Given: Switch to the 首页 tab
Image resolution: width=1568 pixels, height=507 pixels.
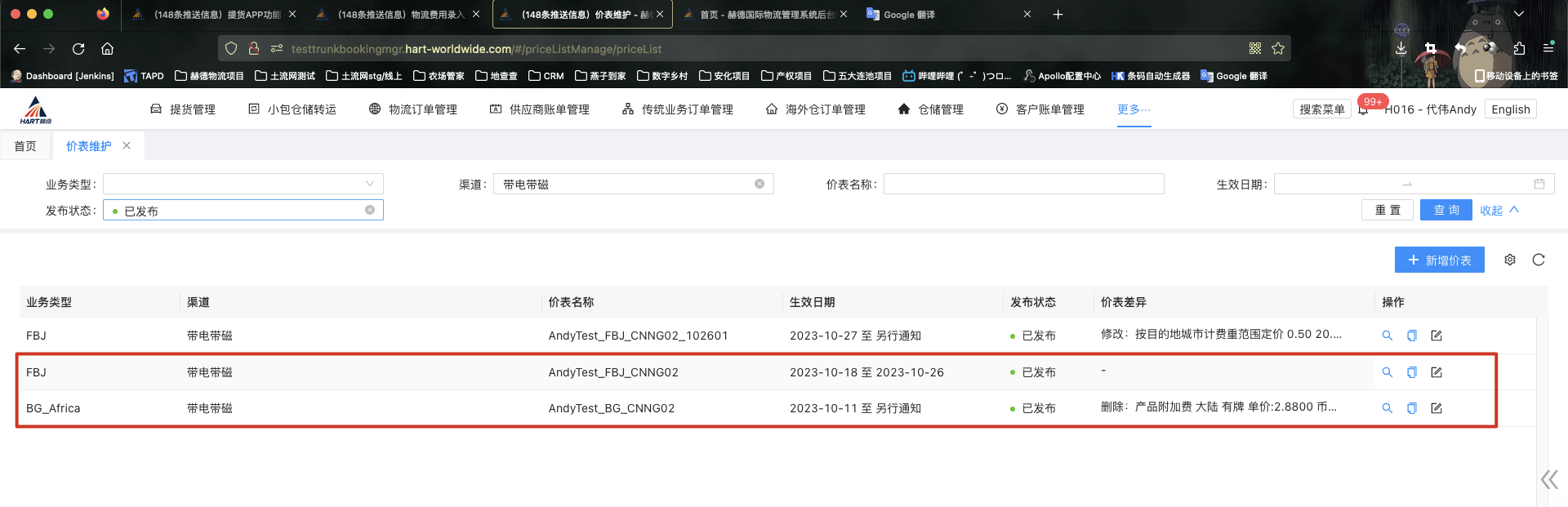Looking at the screenshot, I should [x=25, y=146].
